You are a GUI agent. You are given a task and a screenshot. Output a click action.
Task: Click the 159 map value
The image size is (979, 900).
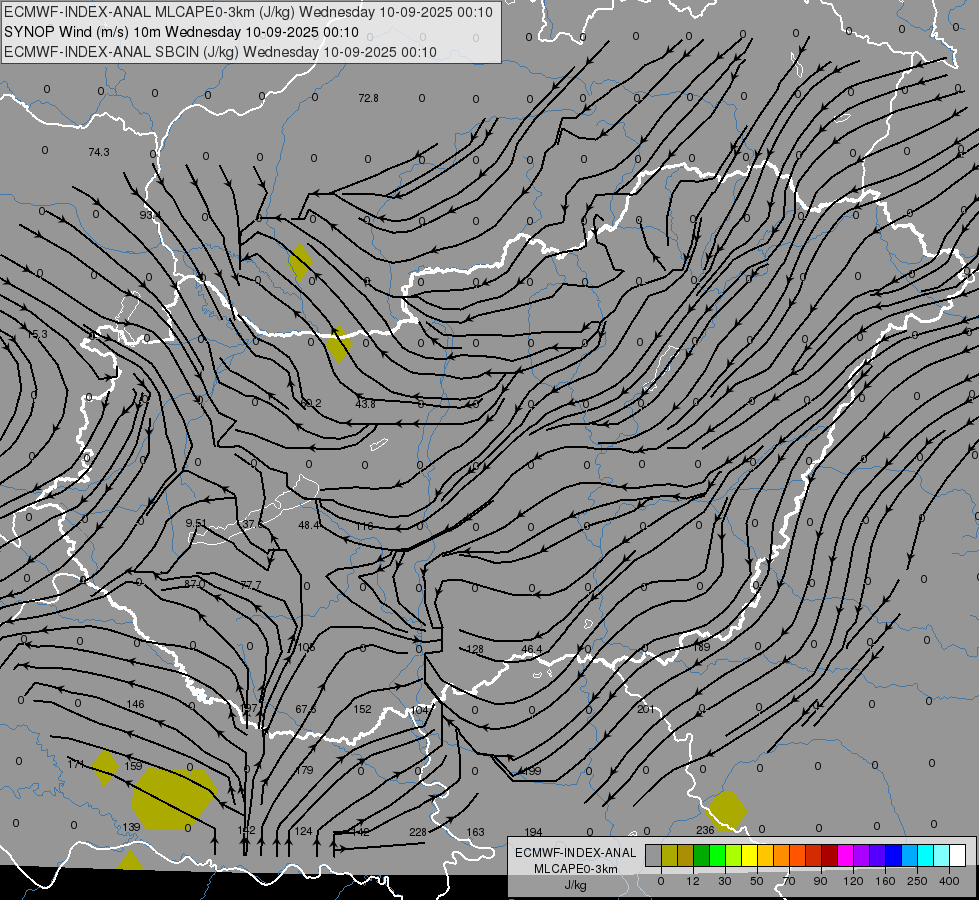[134, 766]
